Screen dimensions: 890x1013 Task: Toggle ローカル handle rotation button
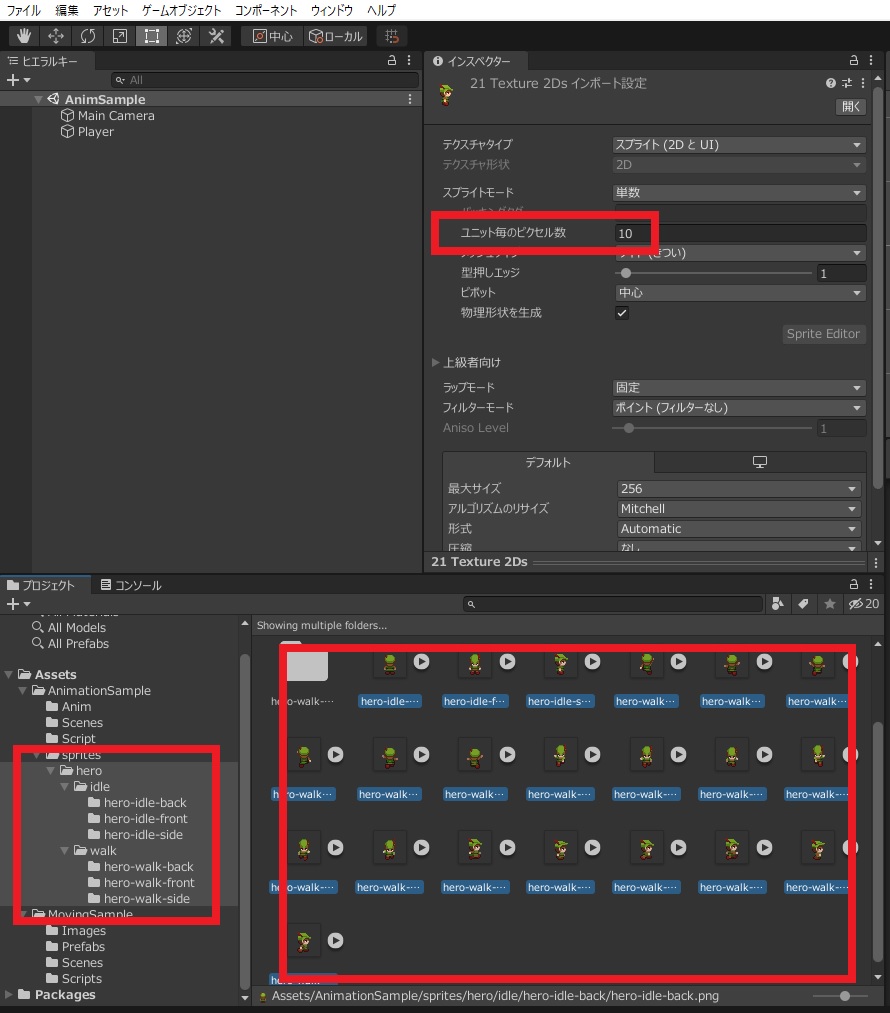click(335, 36)
